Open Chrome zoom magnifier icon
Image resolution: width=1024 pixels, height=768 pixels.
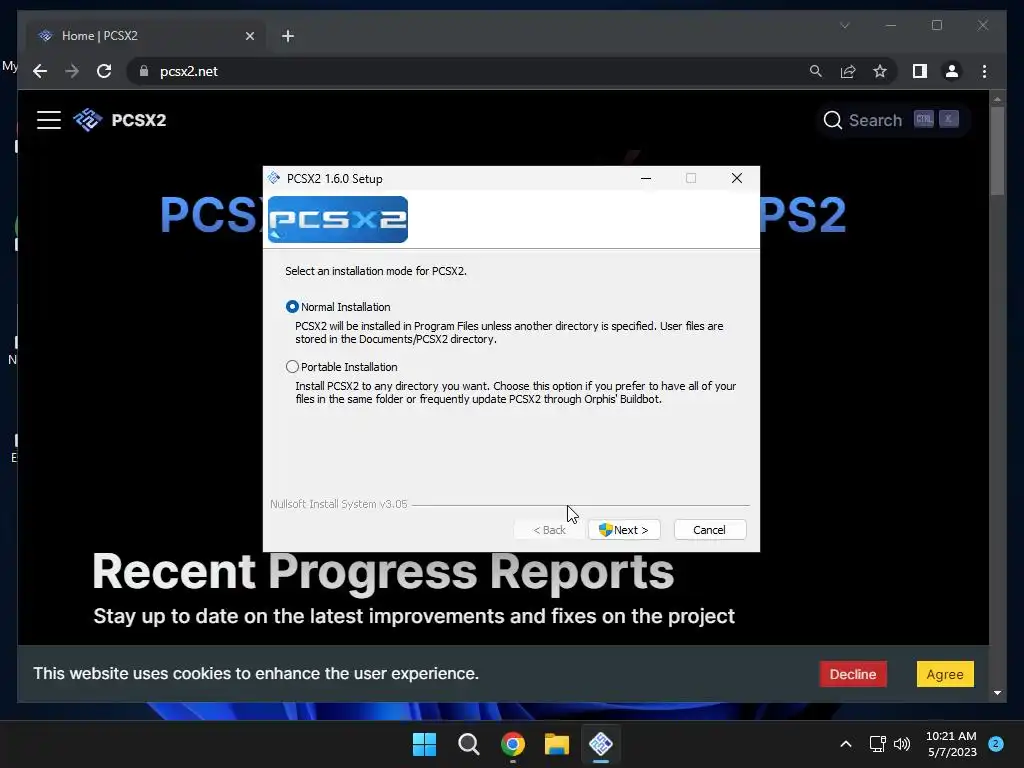(816, 71)
